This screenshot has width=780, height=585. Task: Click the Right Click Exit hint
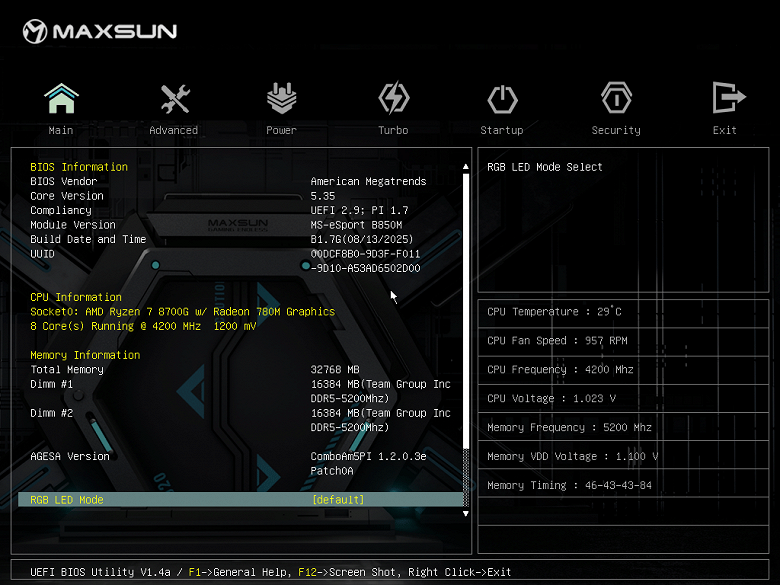click(x=459, y=572)
